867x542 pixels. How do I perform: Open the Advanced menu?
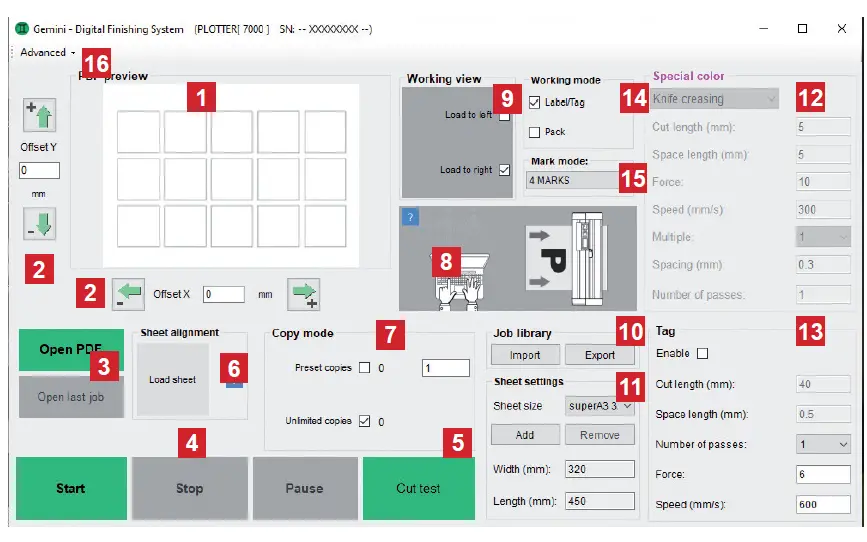[x=46, y=53]
